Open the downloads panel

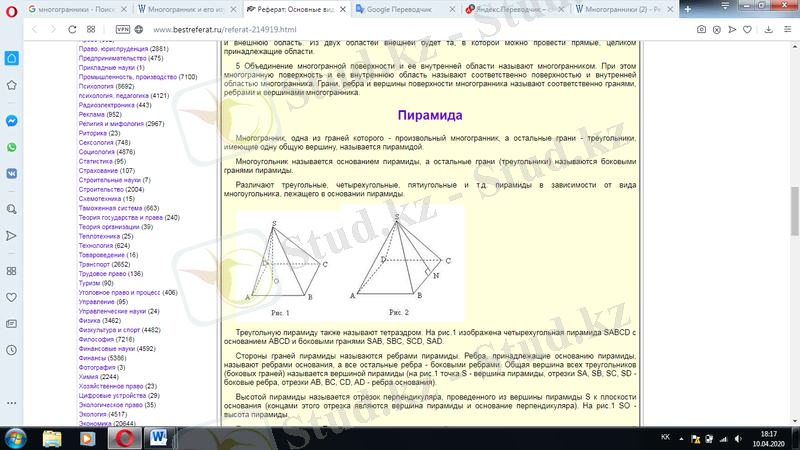tap(769, 30)
